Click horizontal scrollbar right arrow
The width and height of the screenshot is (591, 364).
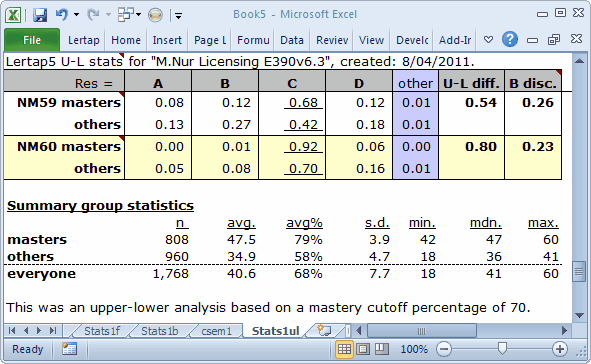point(564,331)
